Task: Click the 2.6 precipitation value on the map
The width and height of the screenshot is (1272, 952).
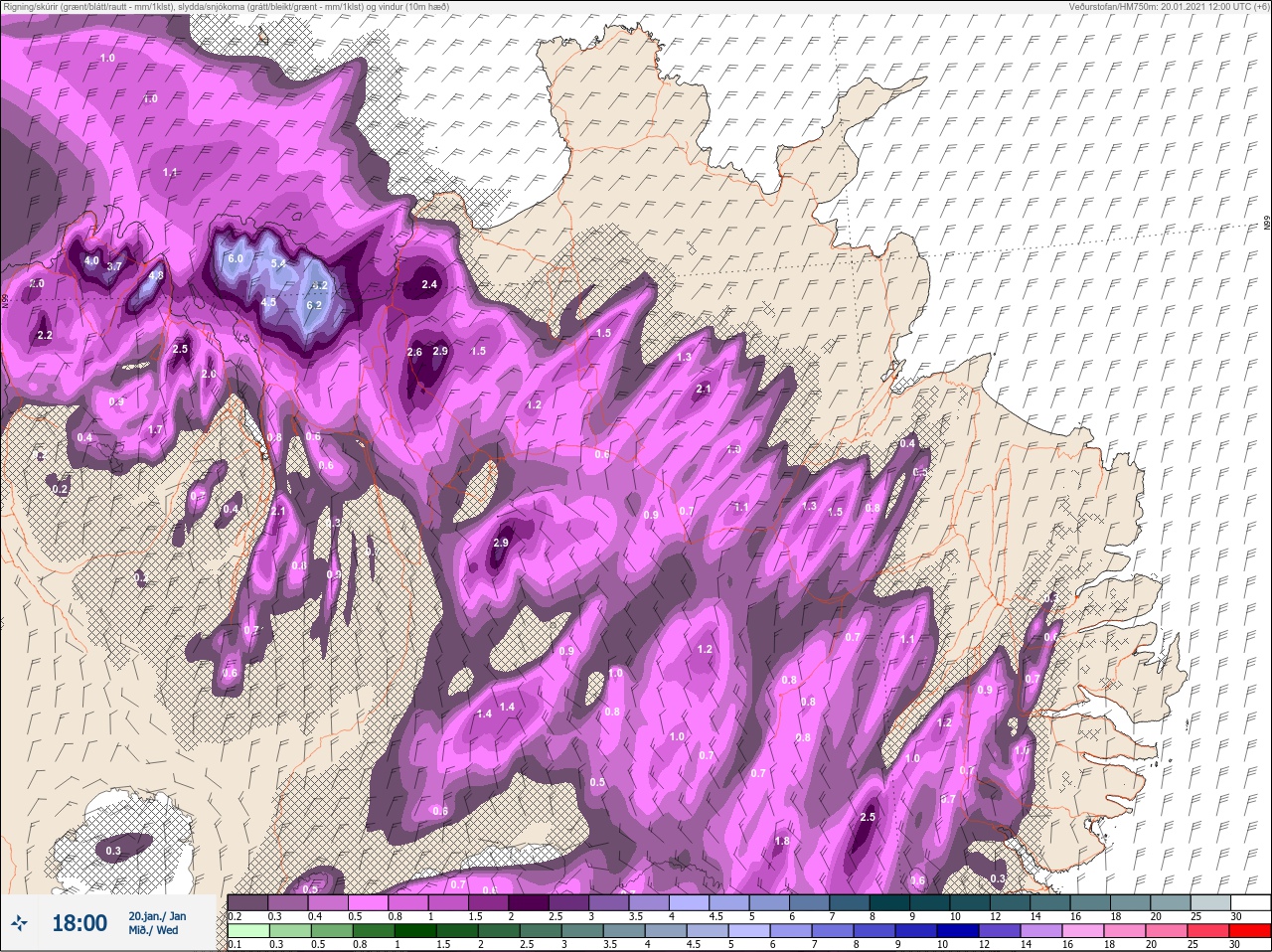Action: (415, 352)
